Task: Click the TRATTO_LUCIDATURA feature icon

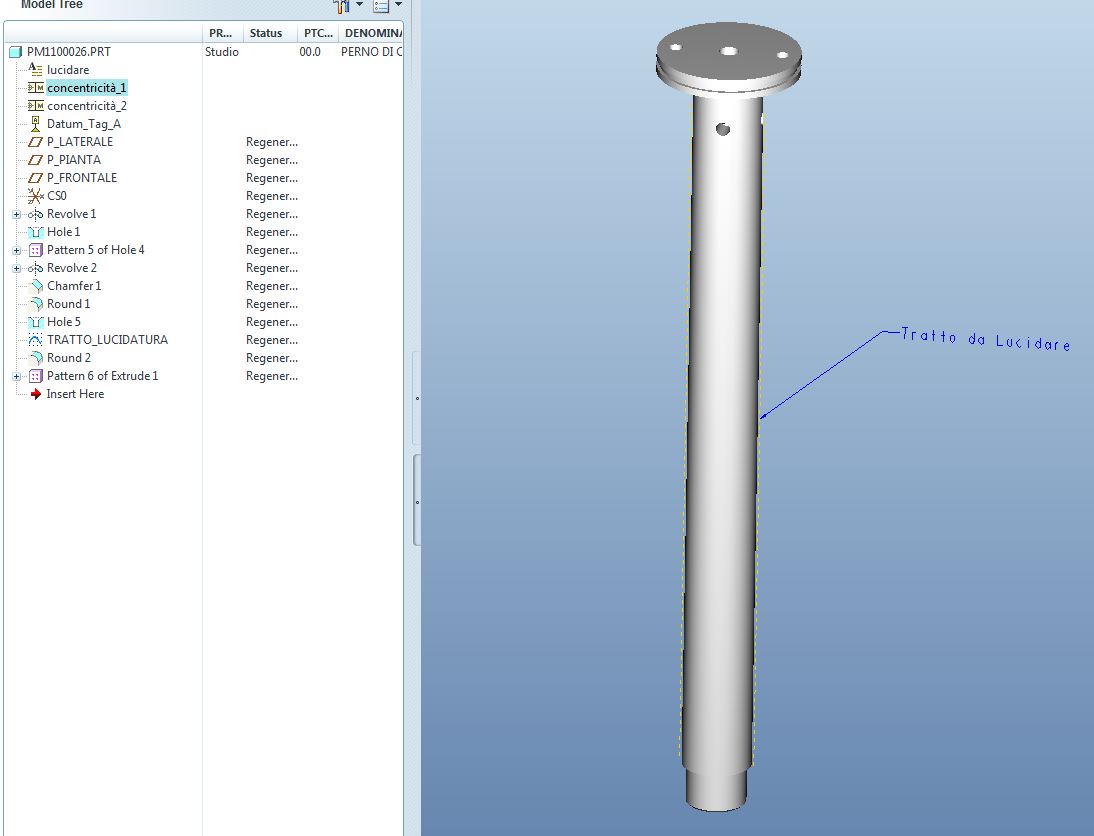Action: coord(36,340)
